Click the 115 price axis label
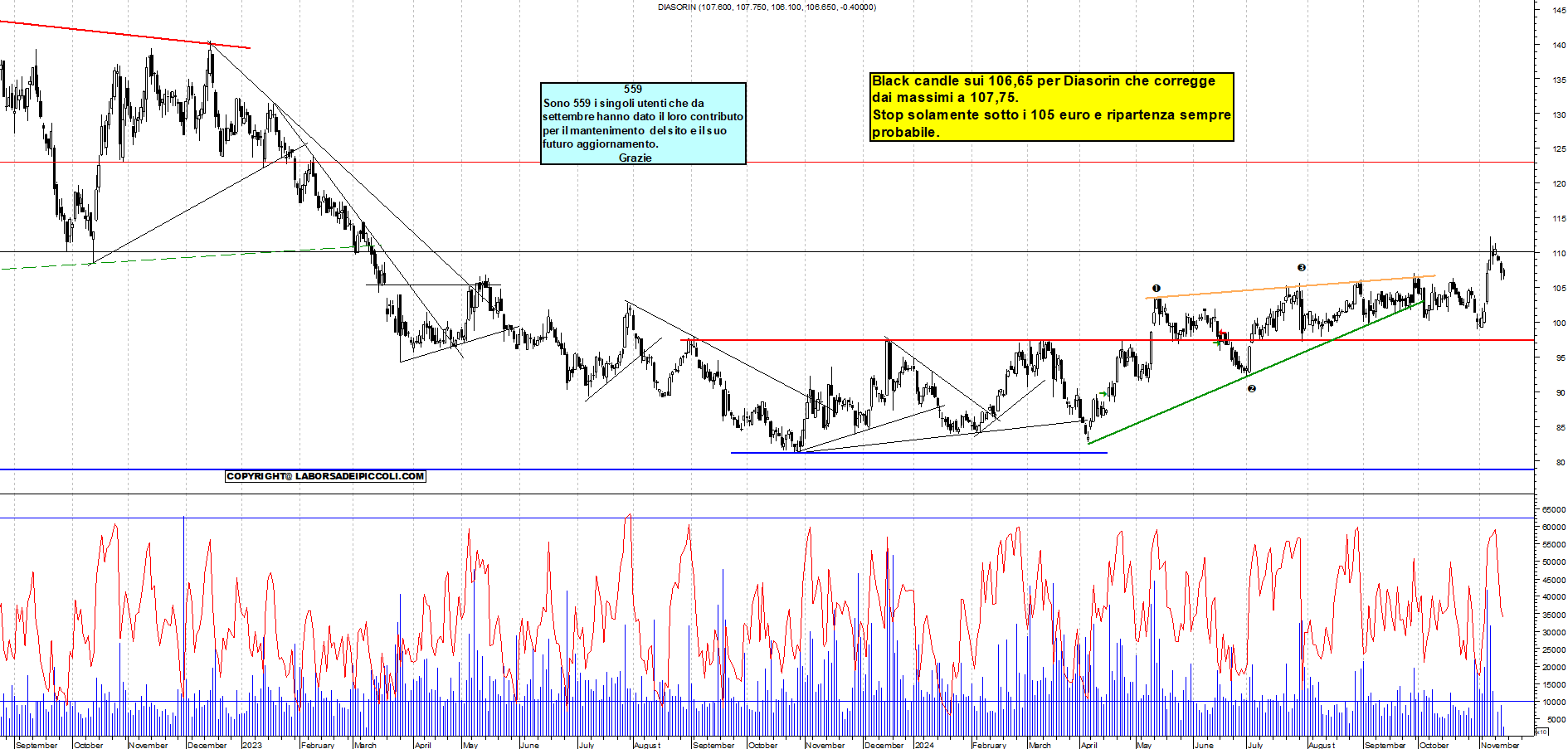This screenshot has height=749, width=1568. 1560,219
